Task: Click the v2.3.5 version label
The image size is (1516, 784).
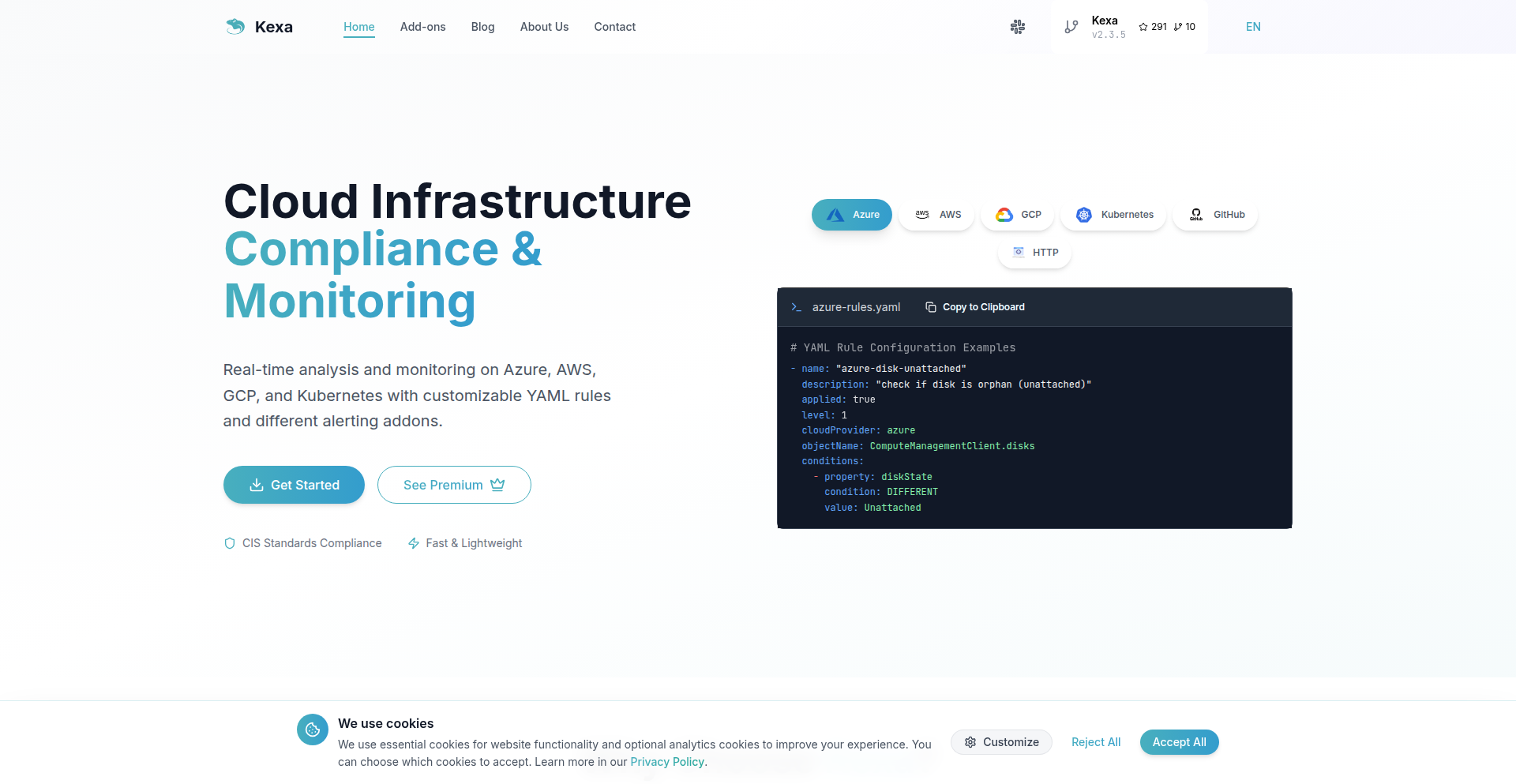Action: point(1109,35)
